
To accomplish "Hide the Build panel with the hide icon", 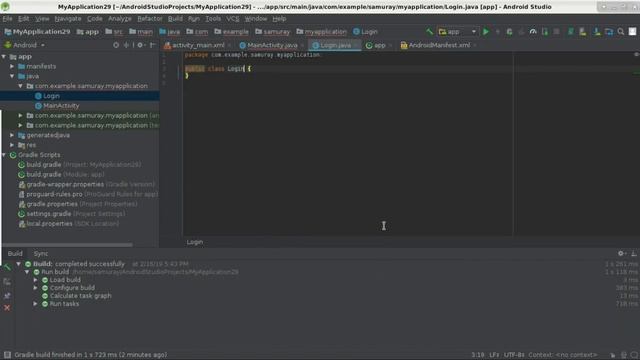I will [x=634, y=253].
